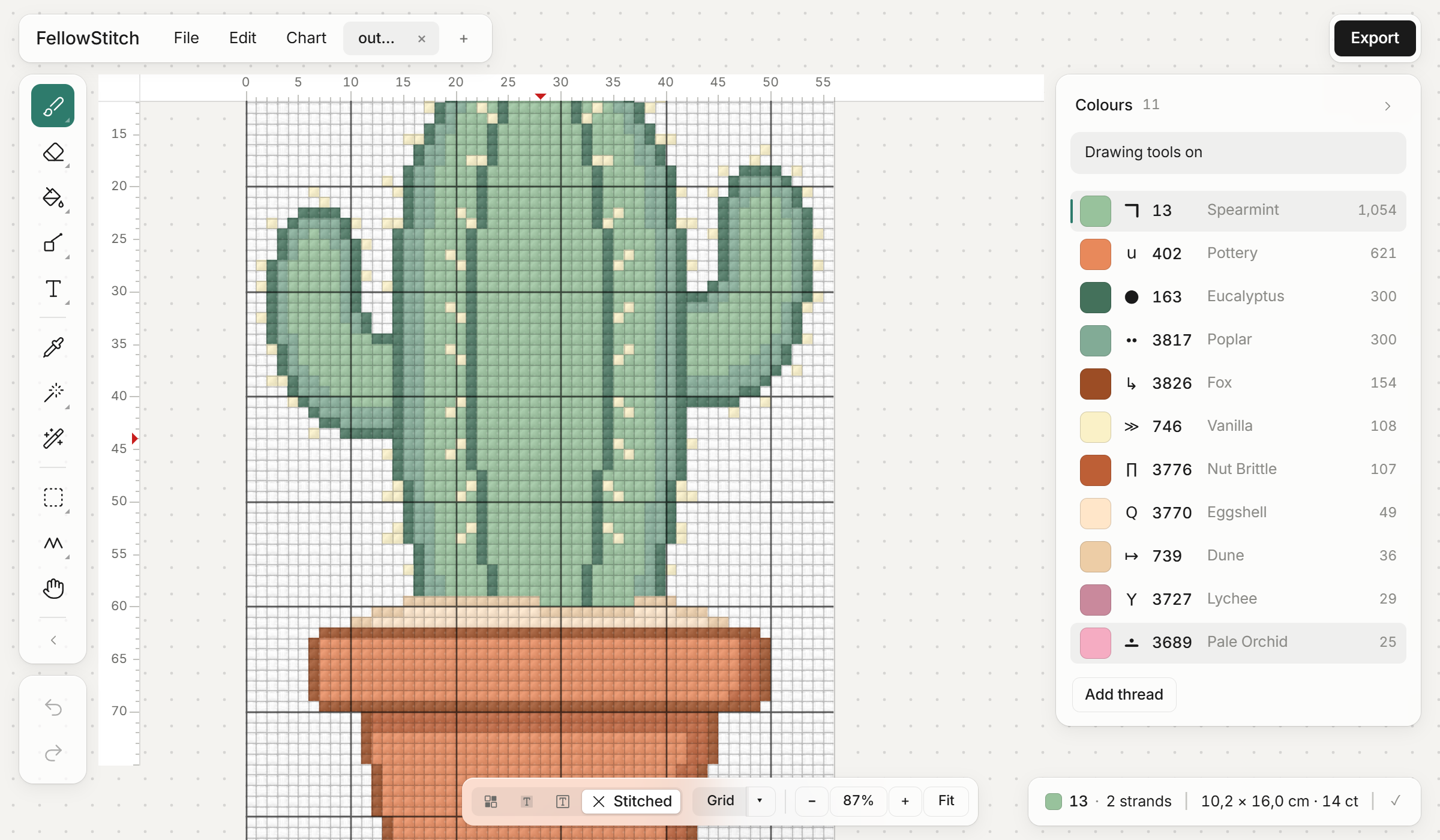1440x840 pixels.
Task: Zoom in with the plus button
Action: pos(905,801)
